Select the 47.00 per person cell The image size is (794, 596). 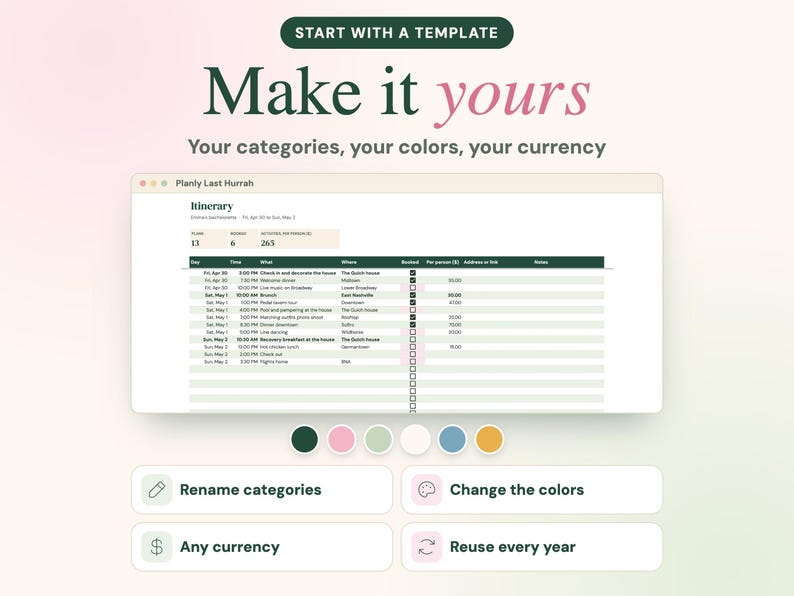click(x=455, y=302)
